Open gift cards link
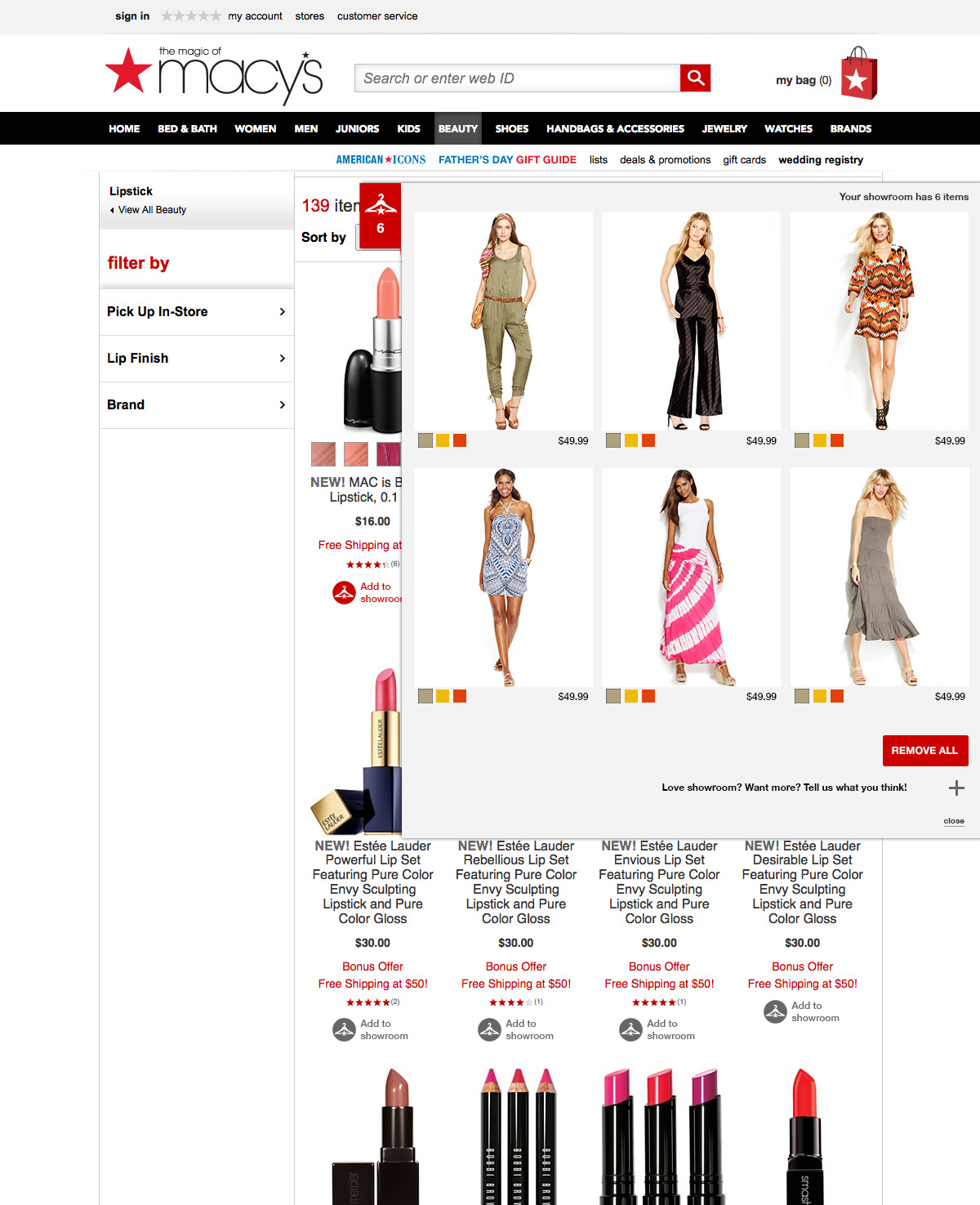Screen dimensions: 980x1205 (x=744, y=159)
